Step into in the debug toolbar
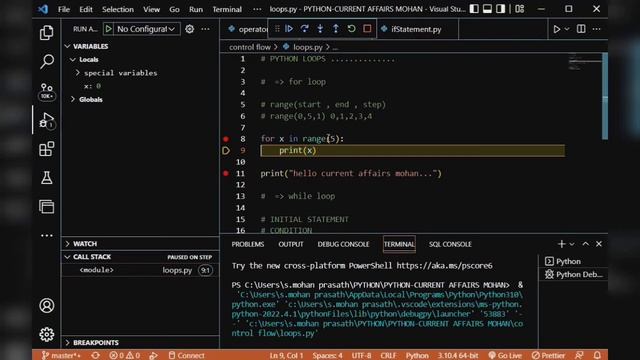This screenshot has height=360, width=640. [x=320, y=29]
